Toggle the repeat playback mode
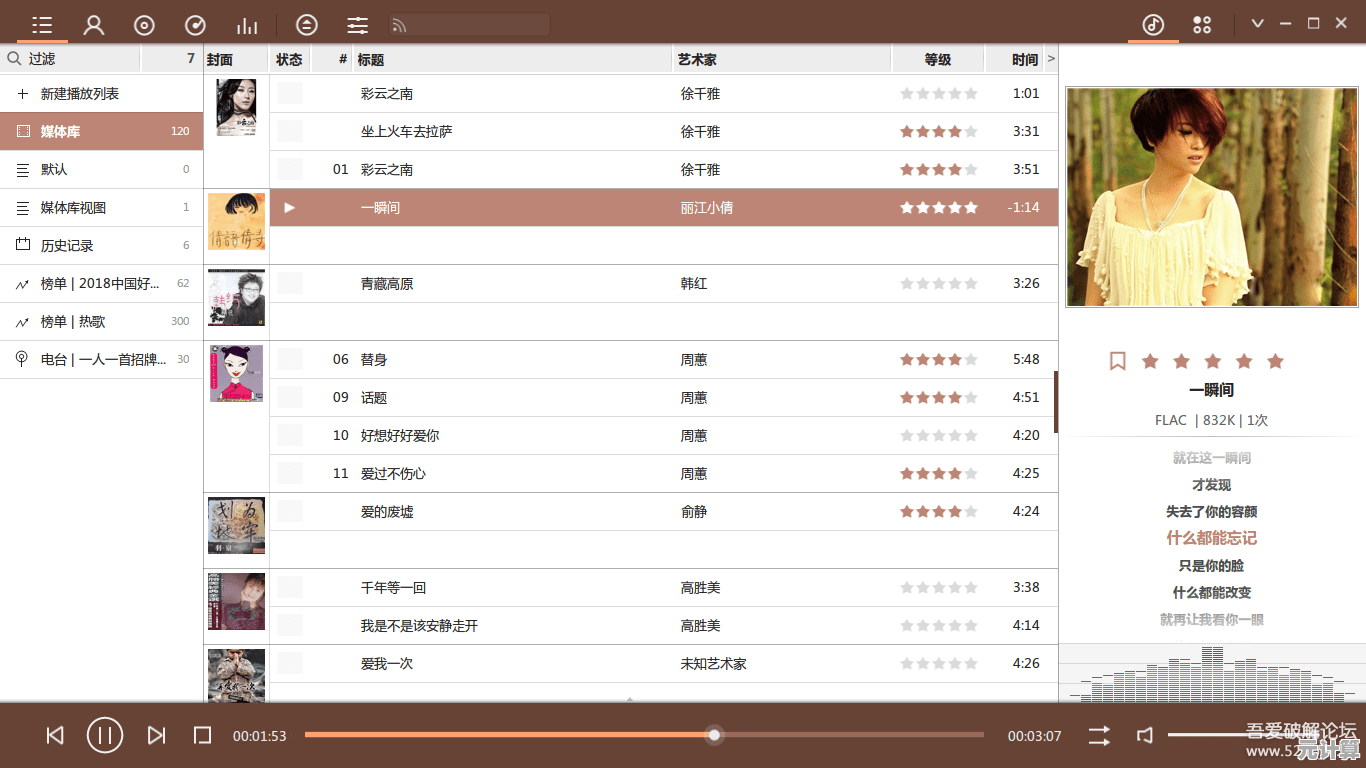The height and width of the screenshot is (768, 1366). [x=1099, y=736]
